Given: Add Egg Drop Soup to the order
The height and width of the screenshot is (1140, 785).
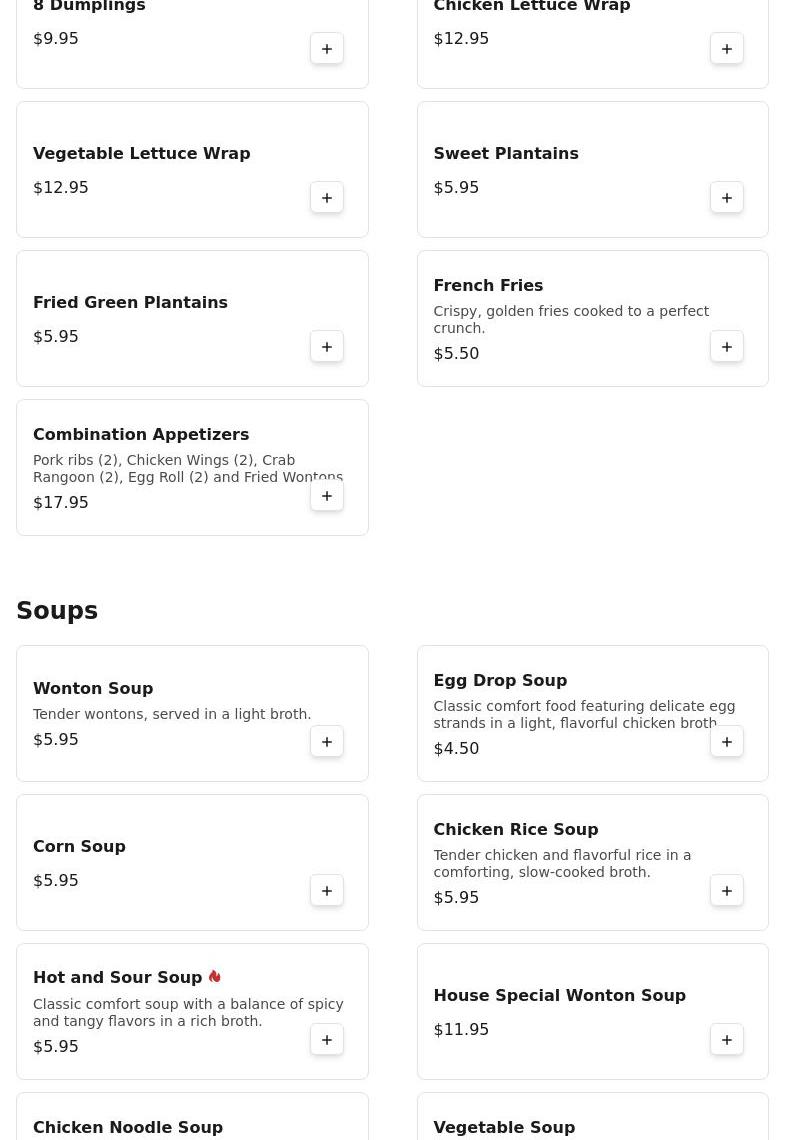Looking at the screenshot, I should (x=727, y=742).
